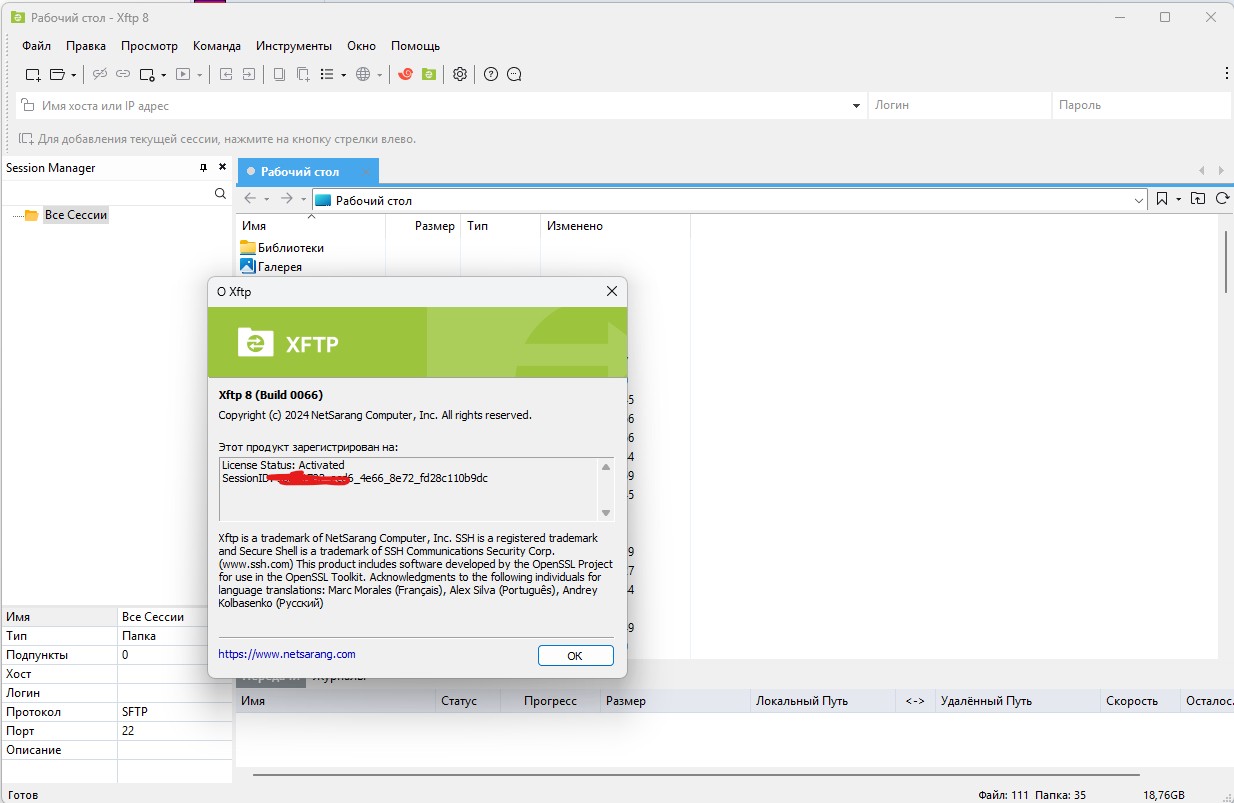Click the Help question mark icon
The image size is (1234, 803).
491,74
